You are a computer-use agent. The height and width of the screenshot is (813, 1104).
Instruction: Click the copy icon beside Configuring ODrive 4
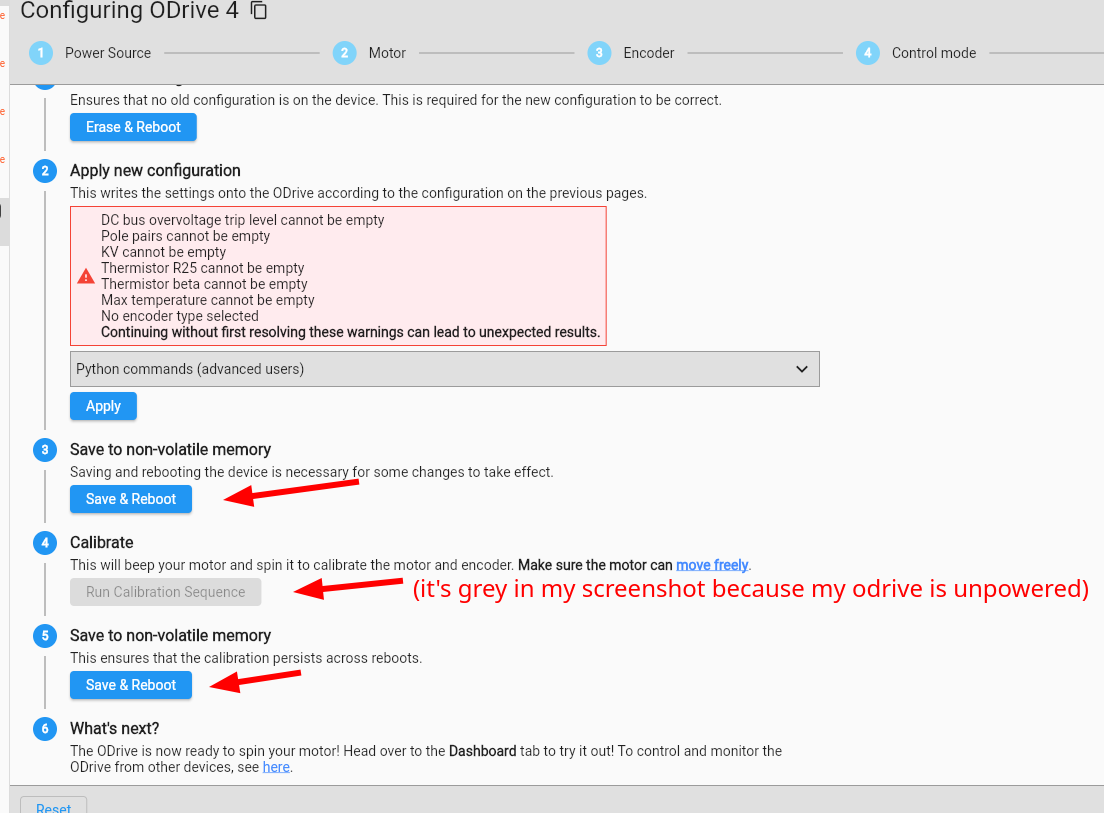pyautogui.click(x=259, y=11)
